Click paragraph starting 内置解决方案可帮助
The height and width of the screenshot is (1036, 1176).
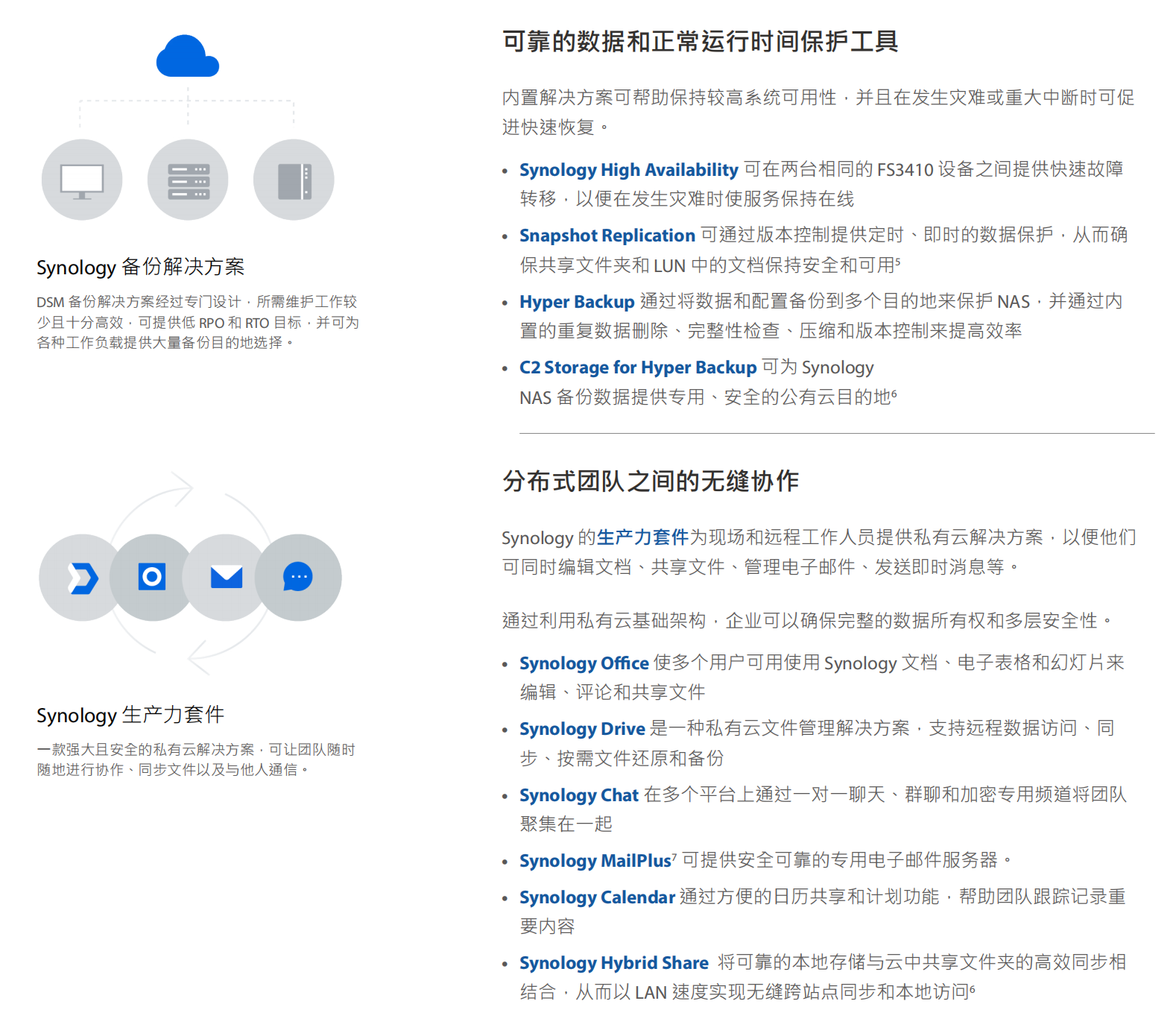point(818,113)
